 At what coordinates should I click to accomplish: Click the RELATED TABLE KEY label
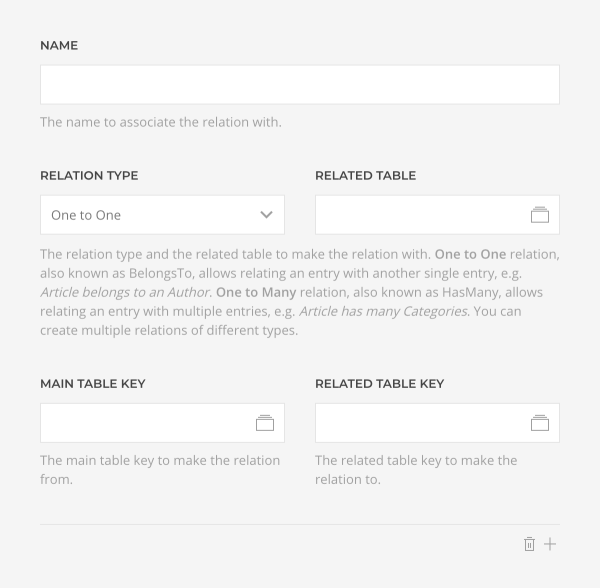(x=380, y=384)
